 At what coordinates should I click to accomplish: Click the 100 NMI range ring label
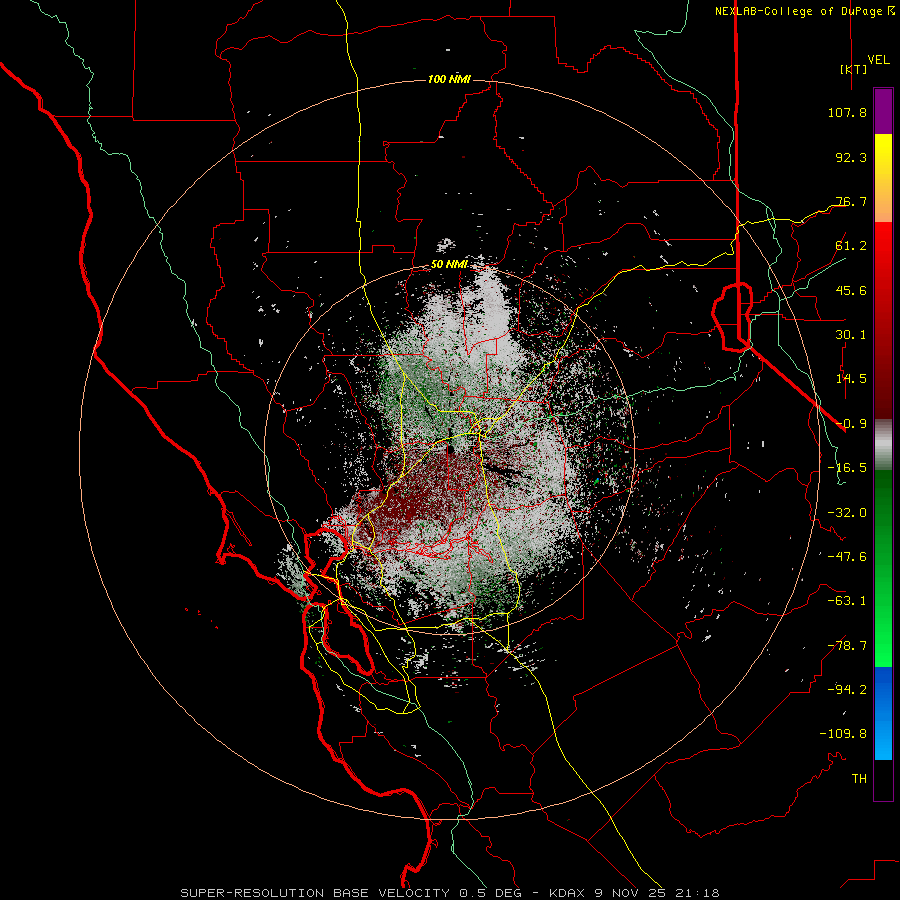(x=449, y=79)
